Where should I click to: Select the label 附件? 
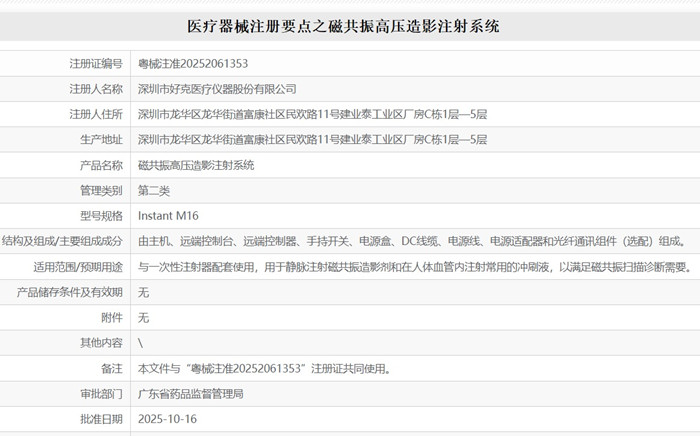point(112,318)
